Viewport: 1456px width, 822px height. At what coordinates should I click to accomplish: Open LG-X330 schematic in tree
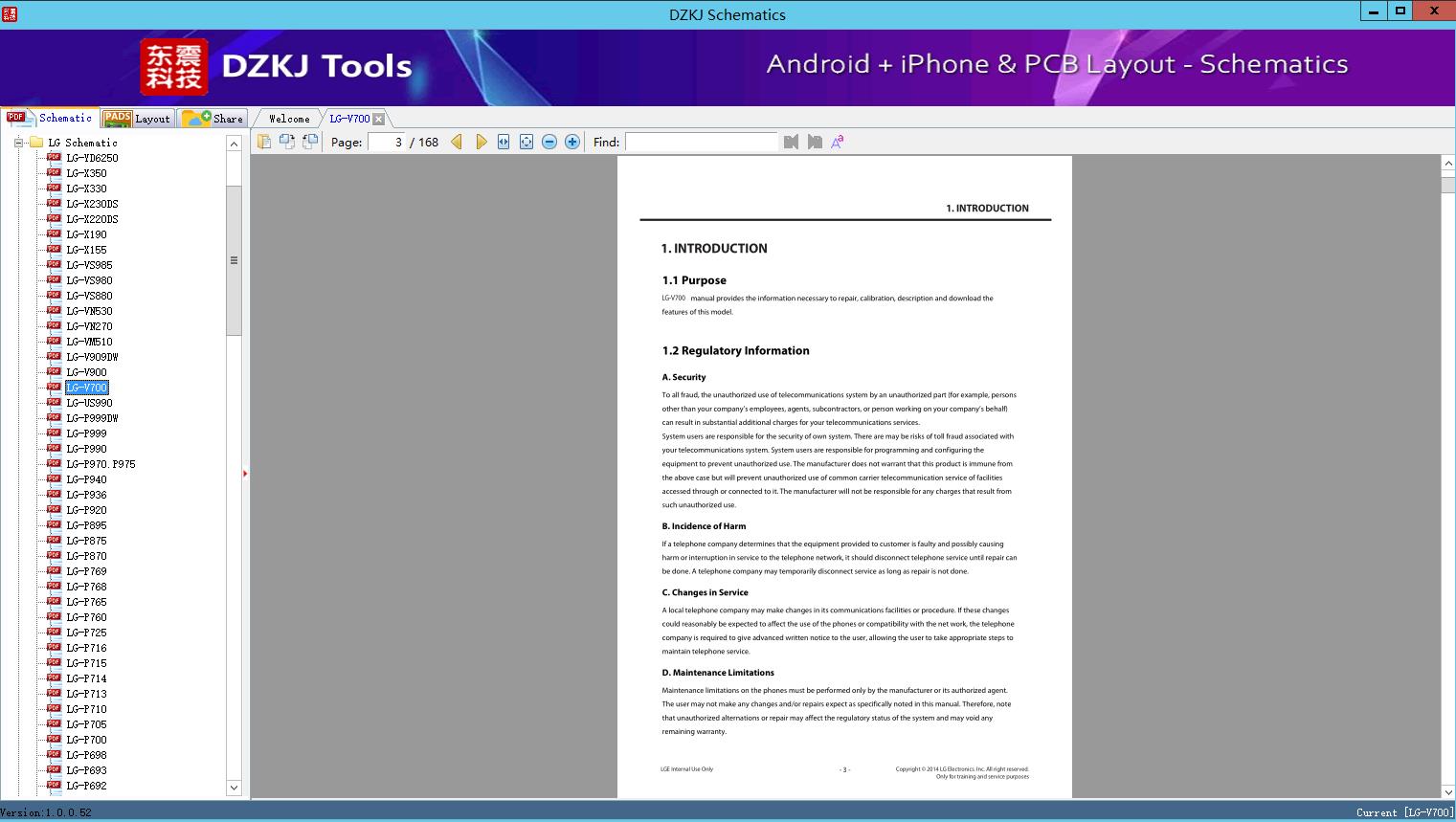86,189
